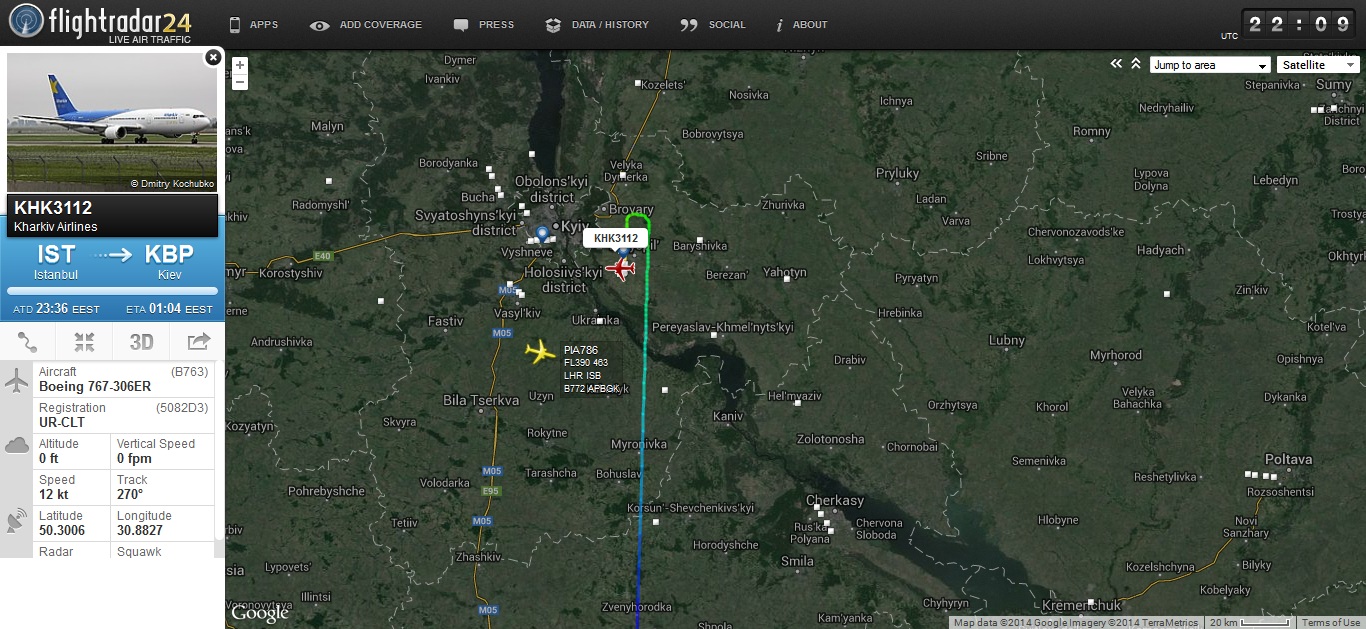Open the About menu

point(802,25)
